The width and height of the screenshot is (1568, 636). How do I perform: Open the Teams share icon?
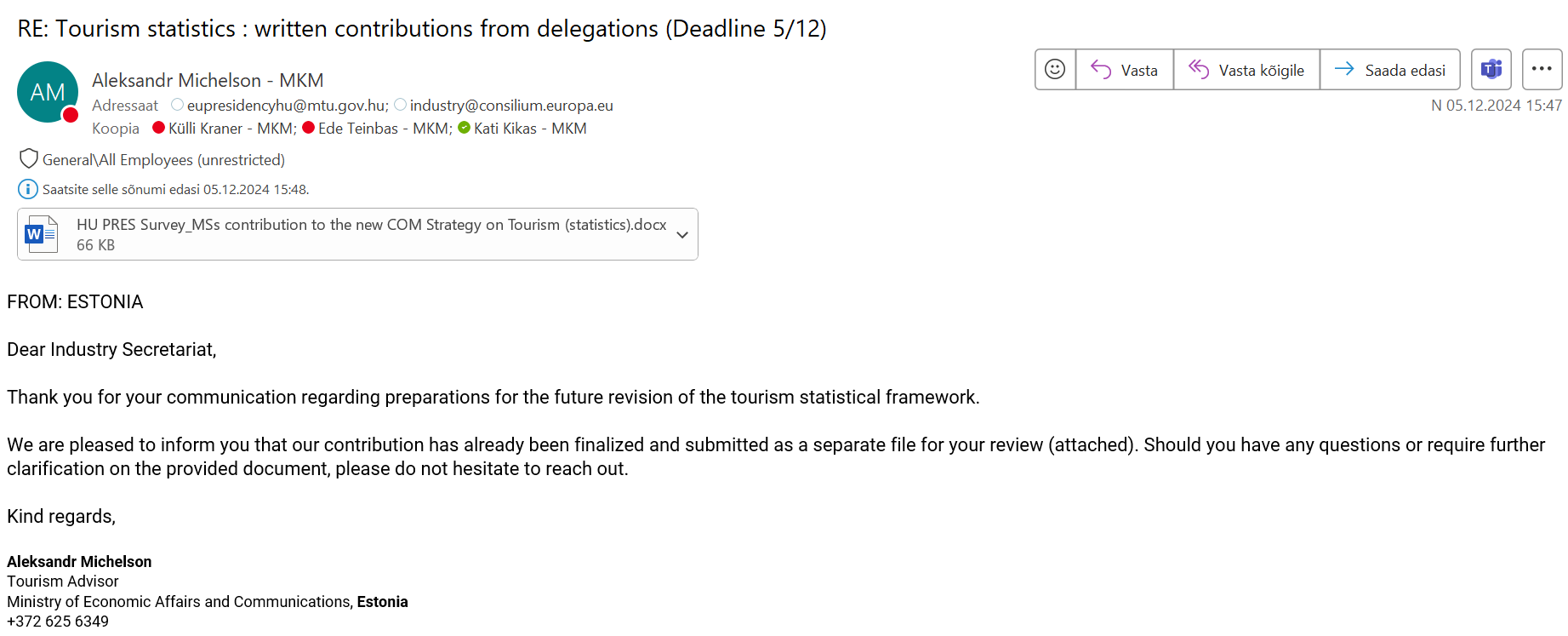(x=1491, y=70)
